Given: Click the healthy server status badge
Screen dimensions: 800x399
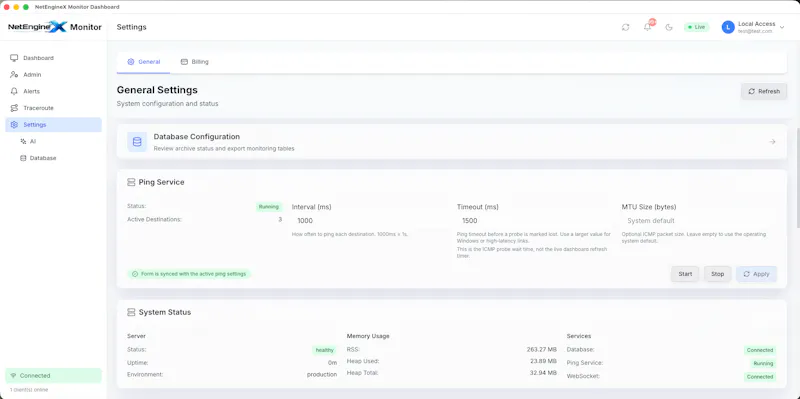Looking at the screenshot, I should click(x=324, y=350).
